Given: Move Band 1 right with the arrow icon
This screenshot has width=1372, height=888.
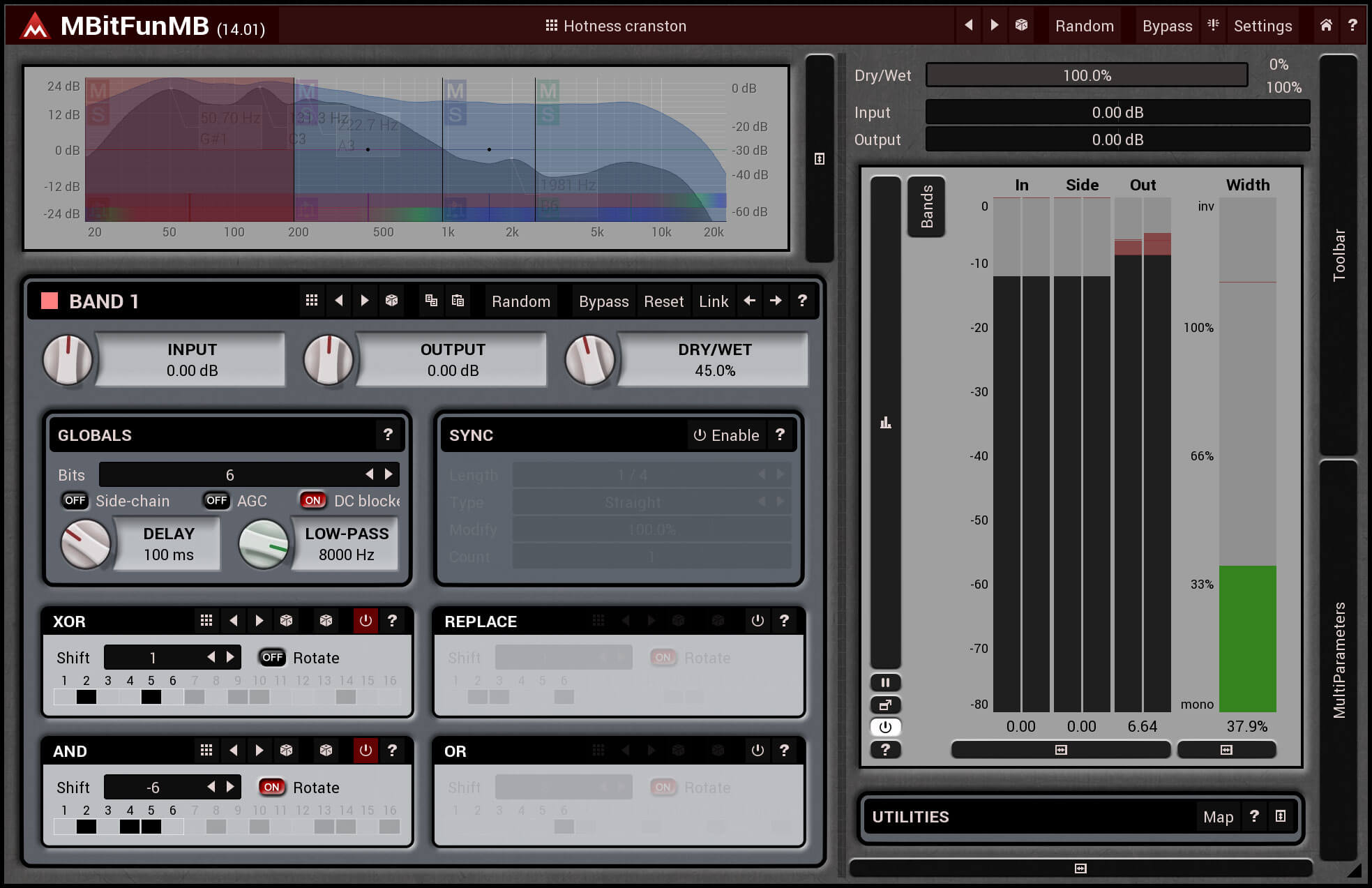Looking at the screenshot, I should point(776,301).
